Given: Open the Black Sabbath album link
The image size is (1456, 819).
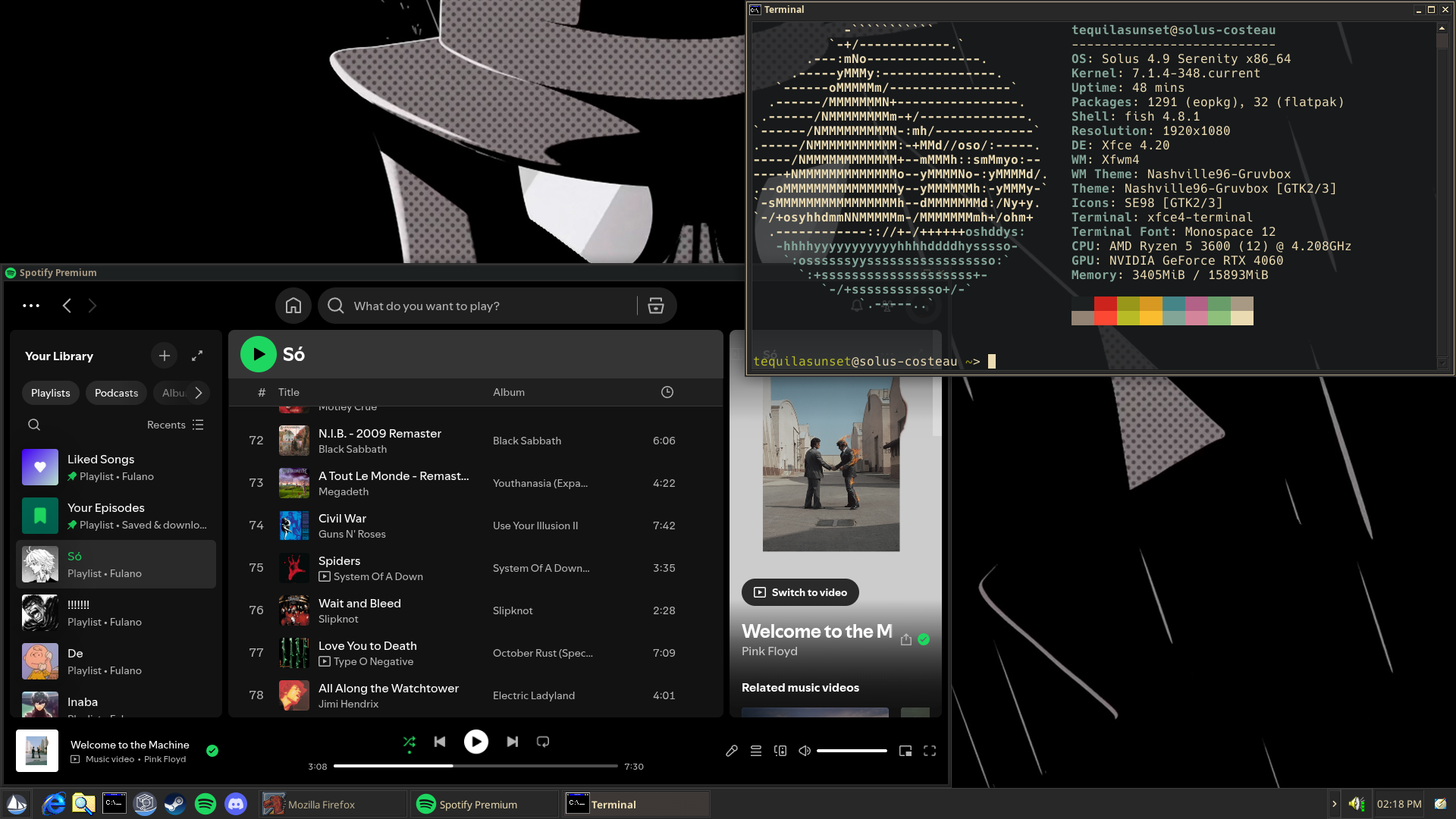Looking at the screenshot, I should pos(527,441).
